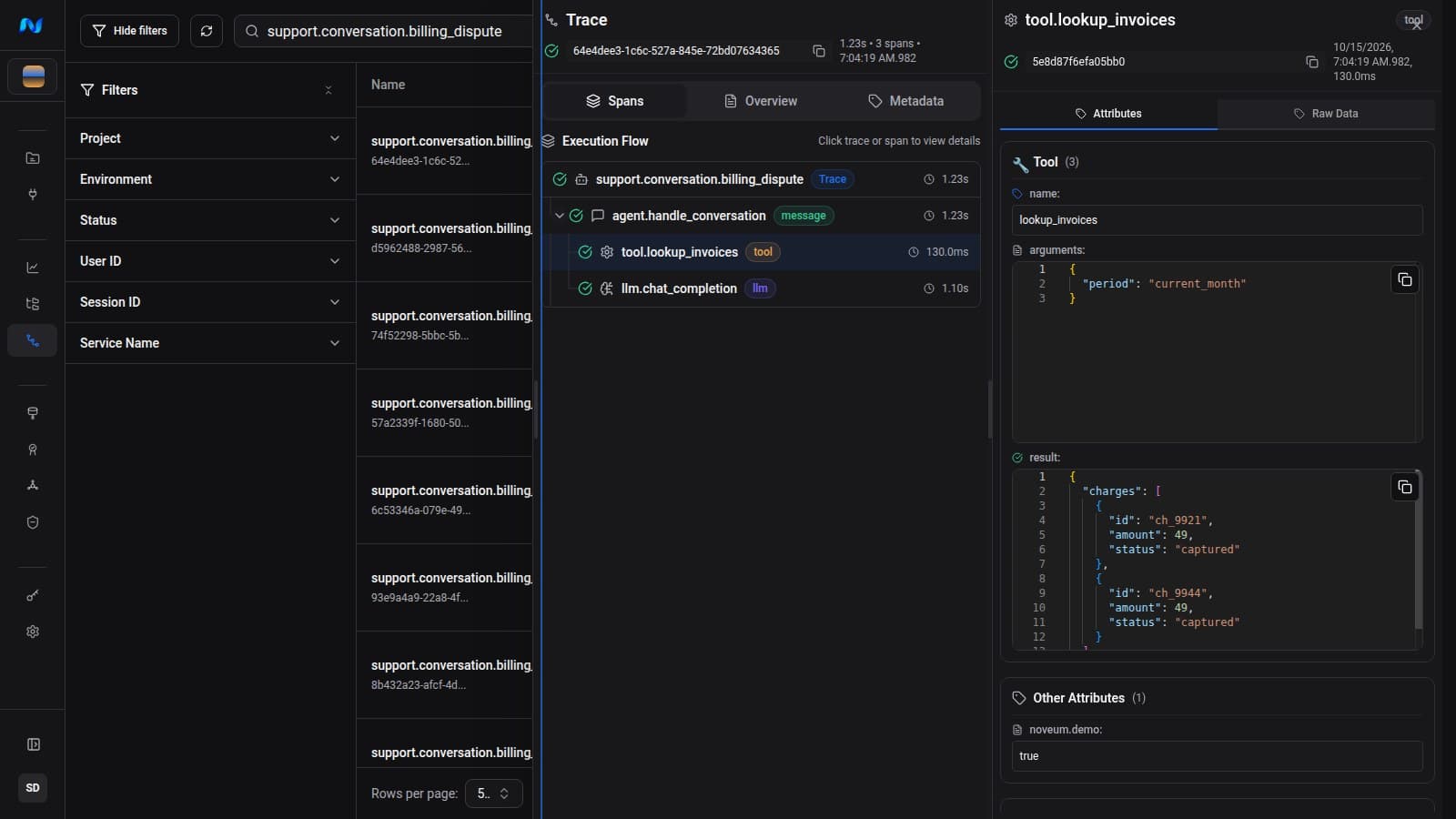The width and height of the screenshot is (1456, 819).
Task: Click the SD user avatar
Action: [x=33, y=788]
